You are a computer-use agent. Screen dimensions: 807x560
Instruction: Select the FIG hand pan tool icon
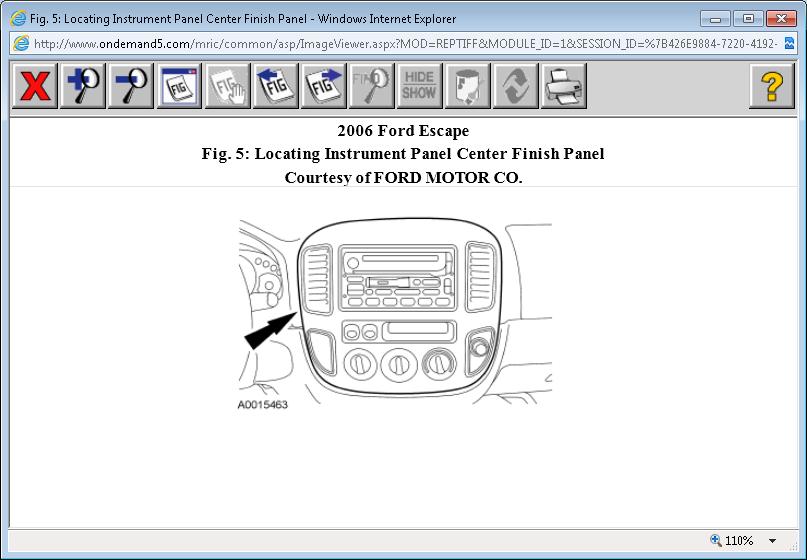coord(227,86)
